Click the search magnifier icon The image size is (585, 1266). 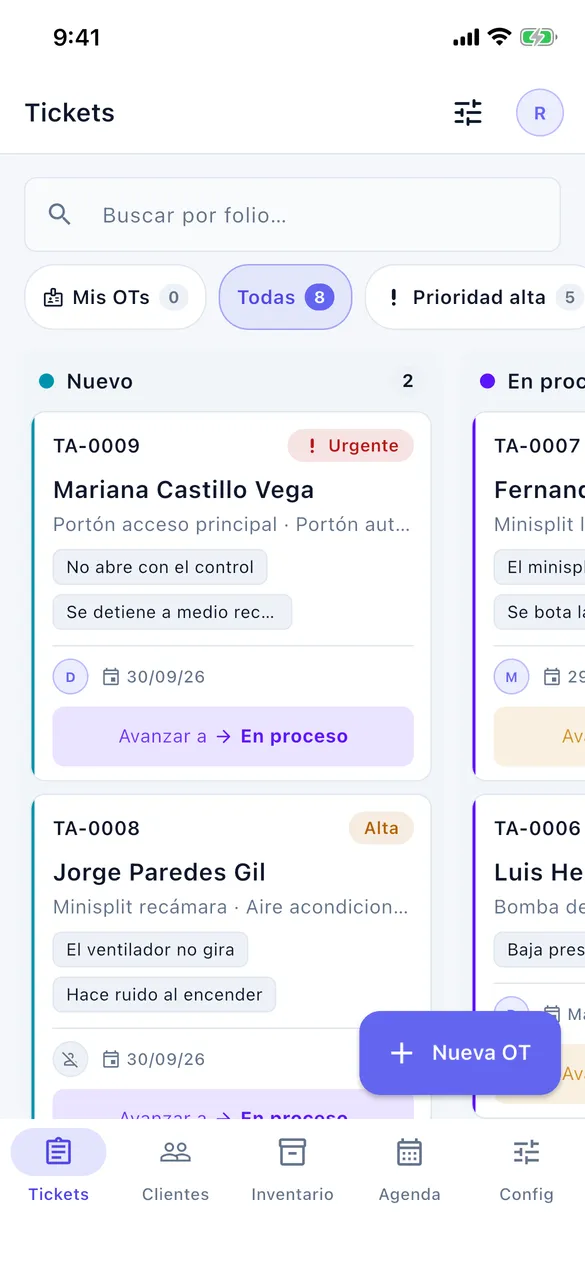[60, 215]
